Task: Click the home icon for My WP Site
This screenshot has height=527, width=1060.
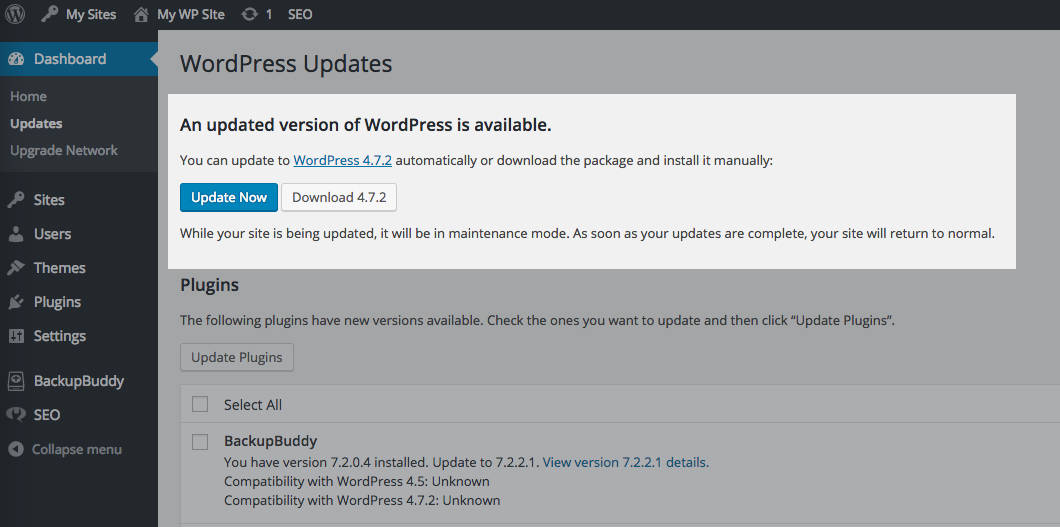Action: (x=141, y=14)
